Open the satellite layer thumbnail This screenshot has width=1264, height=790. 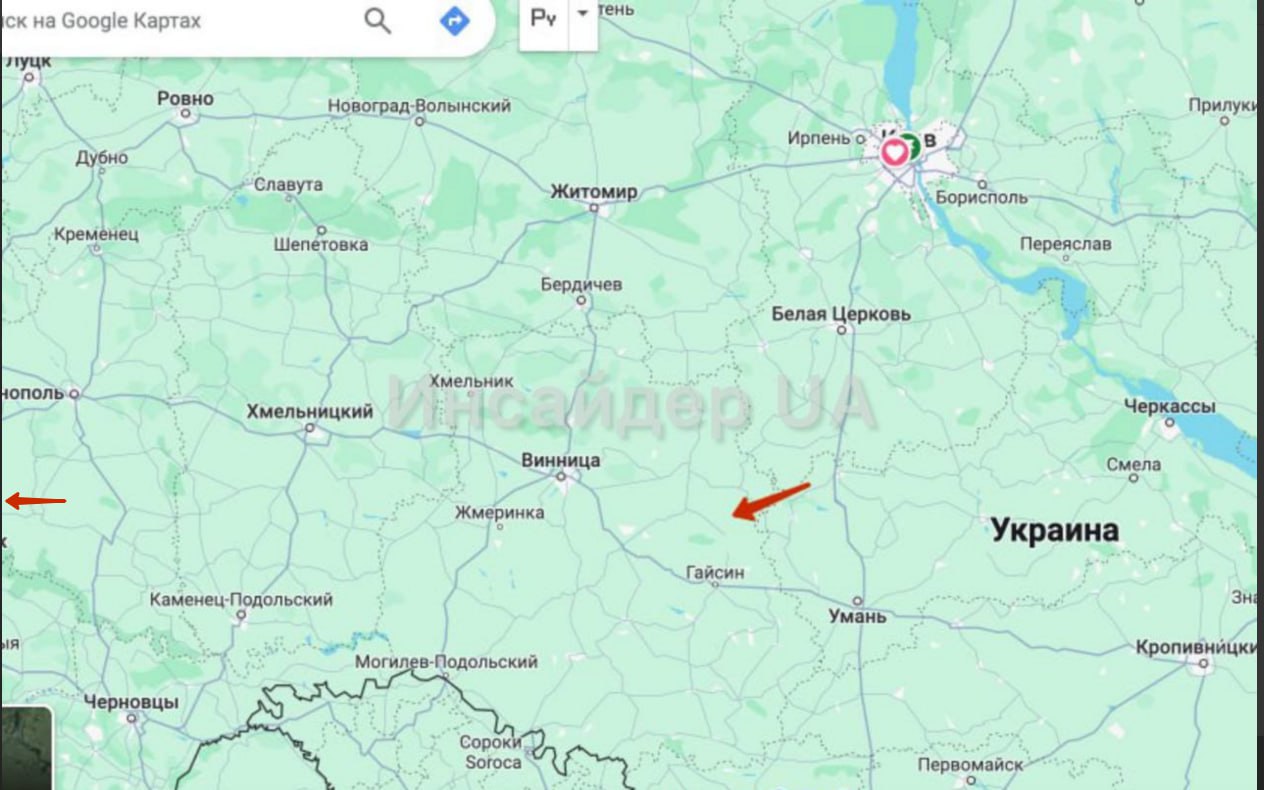pyautogui.click(x=26, y=748)
